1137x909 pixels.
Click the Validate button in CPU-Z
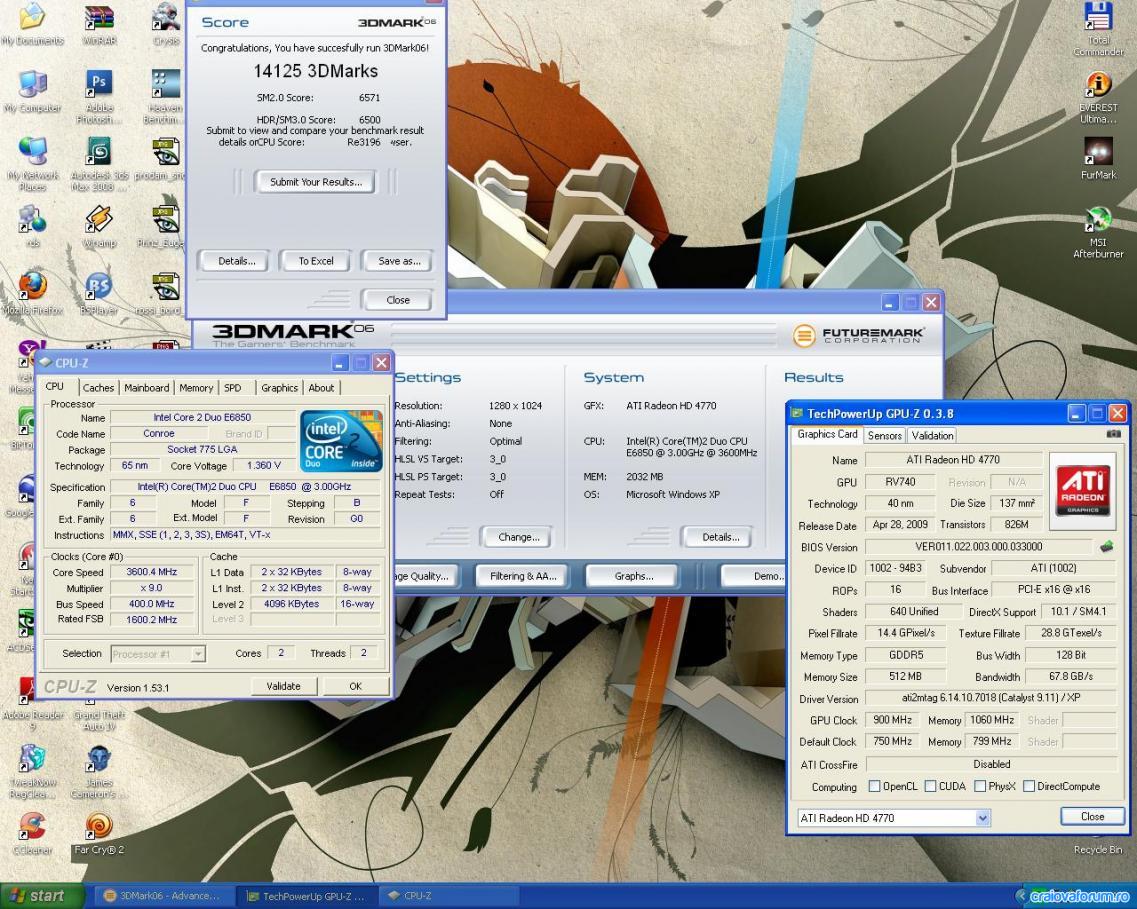pyautogui.click(x=283, y=686)
